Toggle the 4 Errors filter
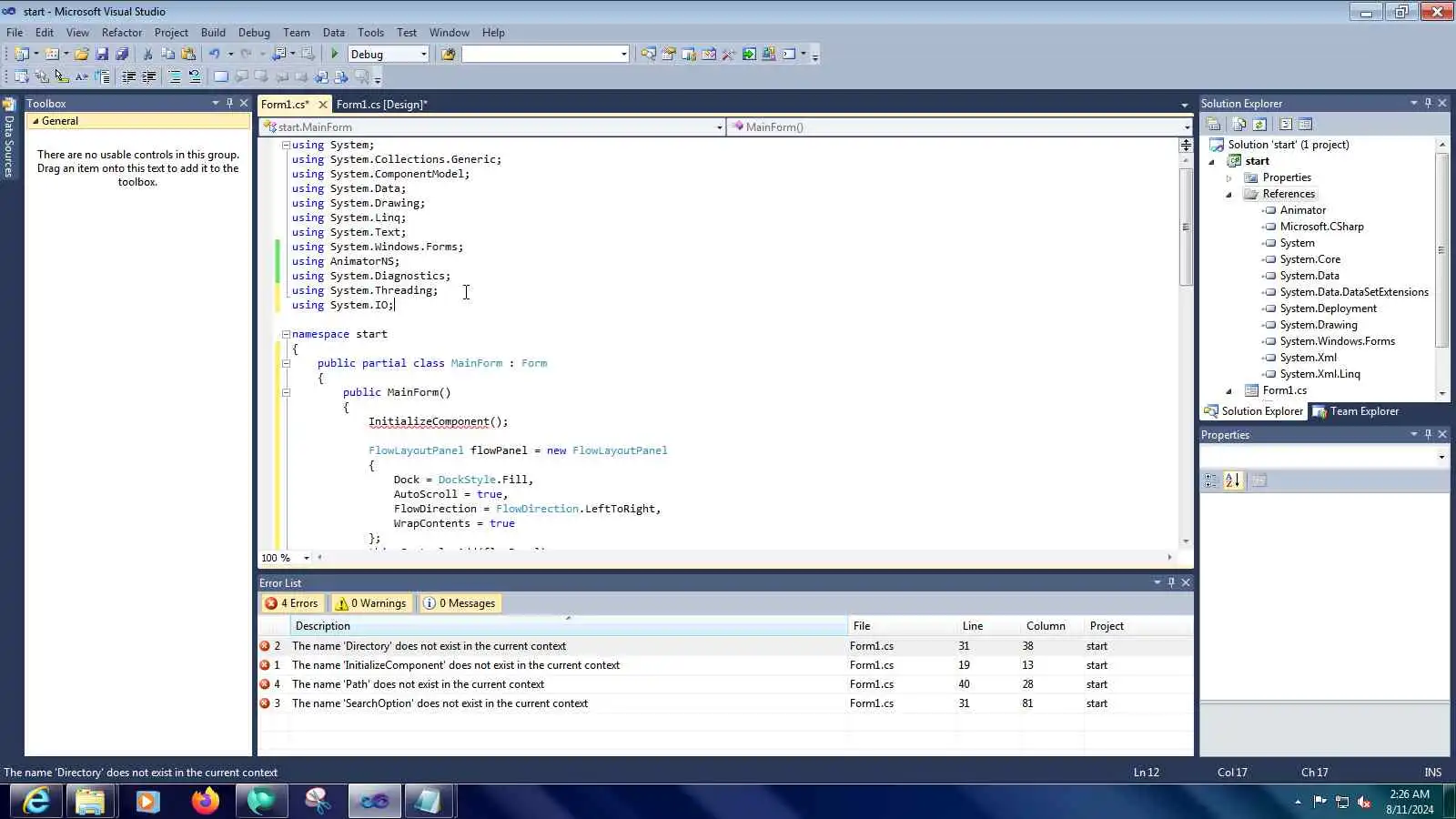The height and width of the screenshot is (819, 1456). click(x=291, y=603)
